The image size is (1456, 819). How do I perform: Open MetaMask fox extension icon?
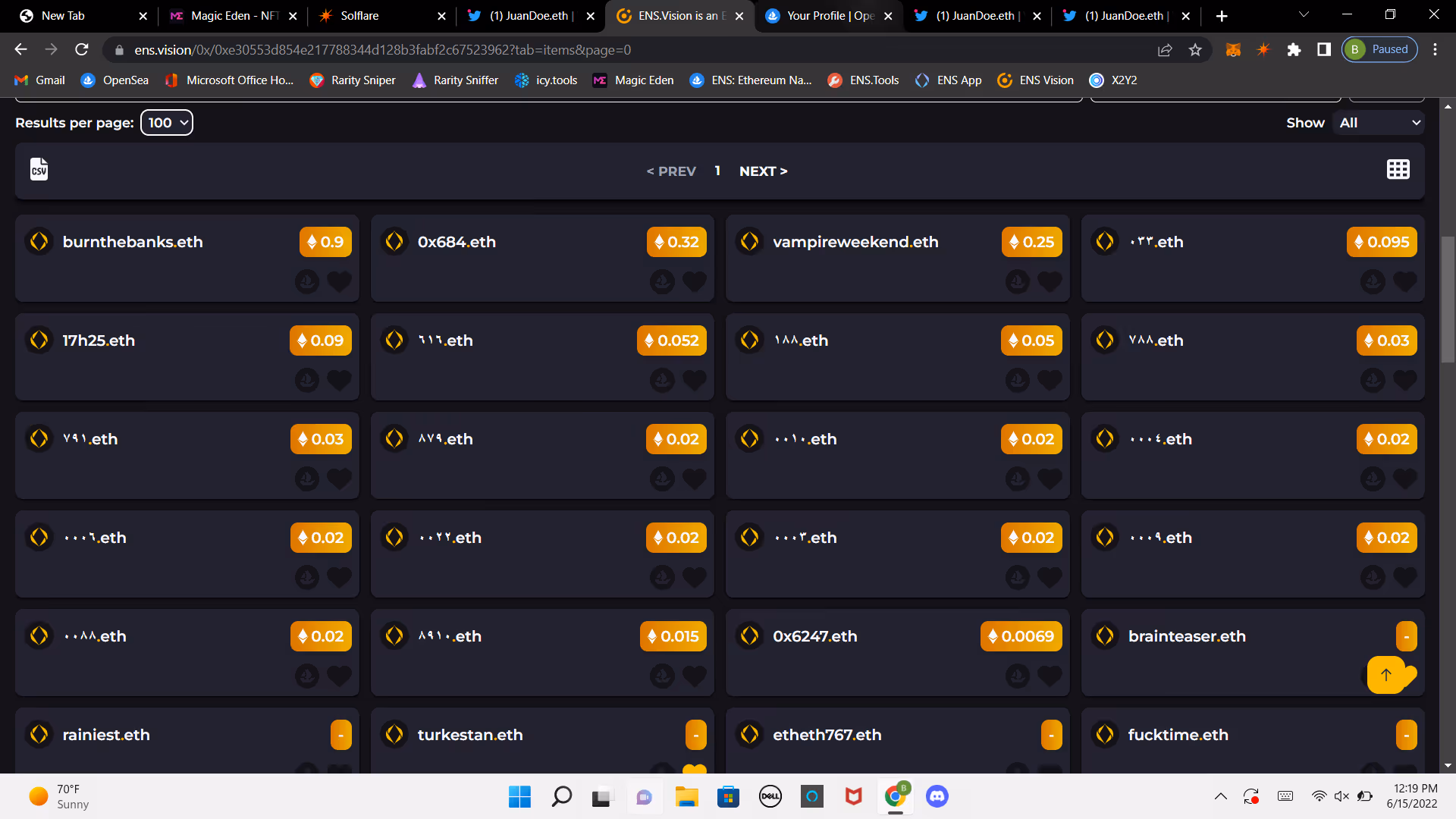click(x=1233, y=50)
